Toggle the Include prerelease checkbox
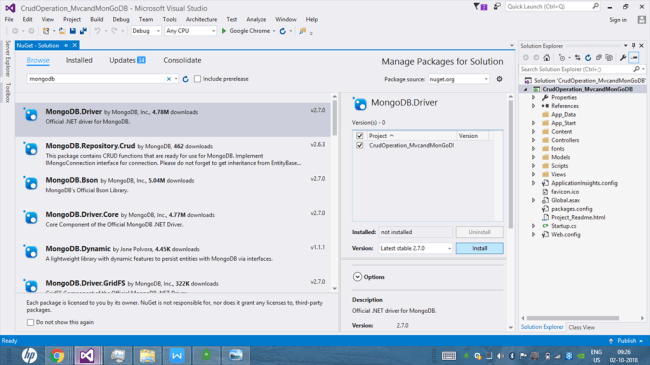This screenshot has width=650, height=365. point(198,79)
